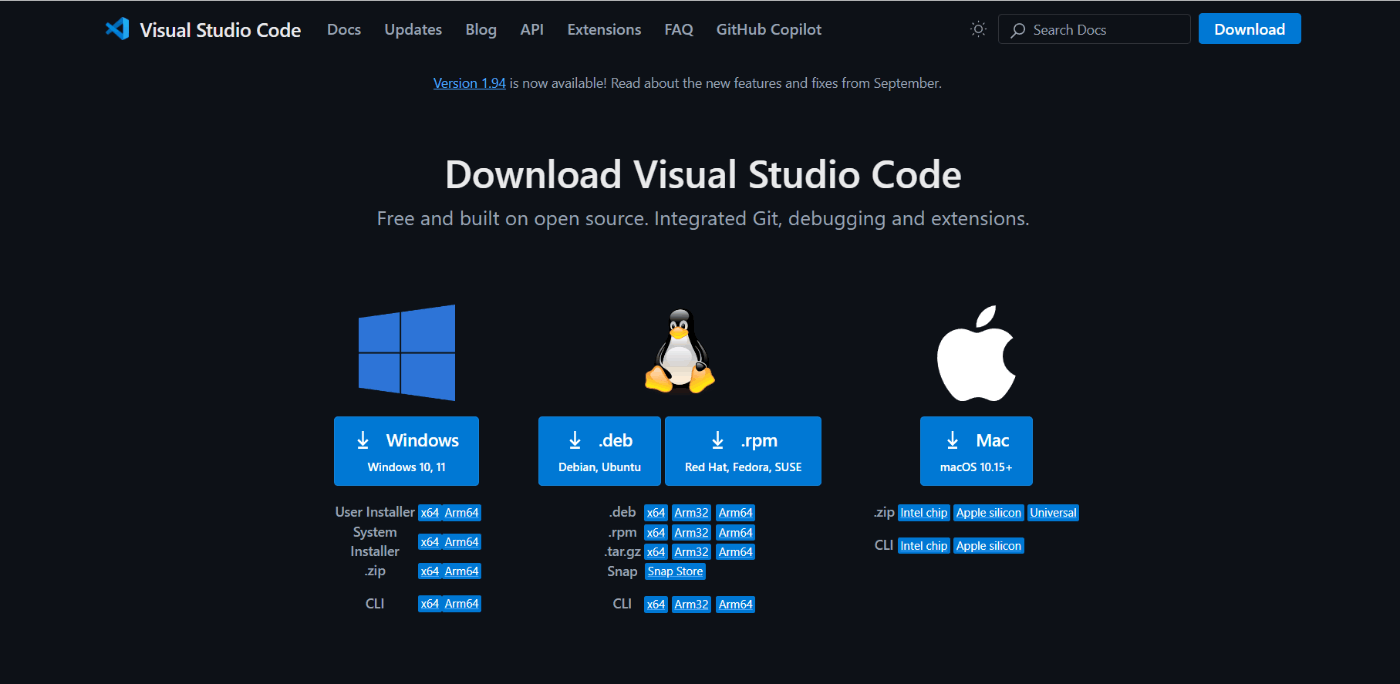This screenshot has height=684, width=1400.
Task: Click the 'Visual Studio Code' brand text
Action: (x=220, y=30)
